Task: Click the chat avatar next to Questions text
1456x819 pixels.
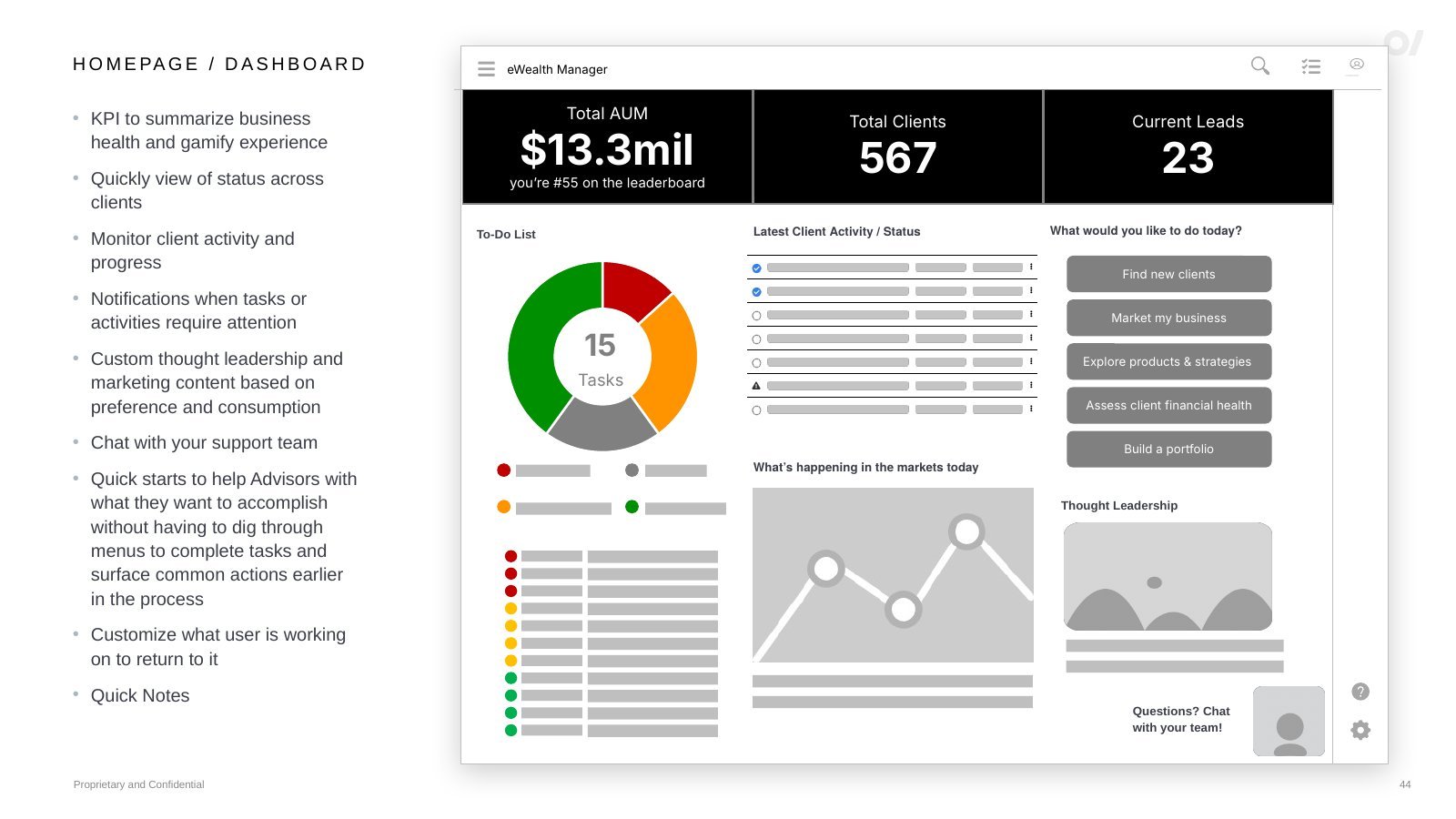Action: 1289,721
